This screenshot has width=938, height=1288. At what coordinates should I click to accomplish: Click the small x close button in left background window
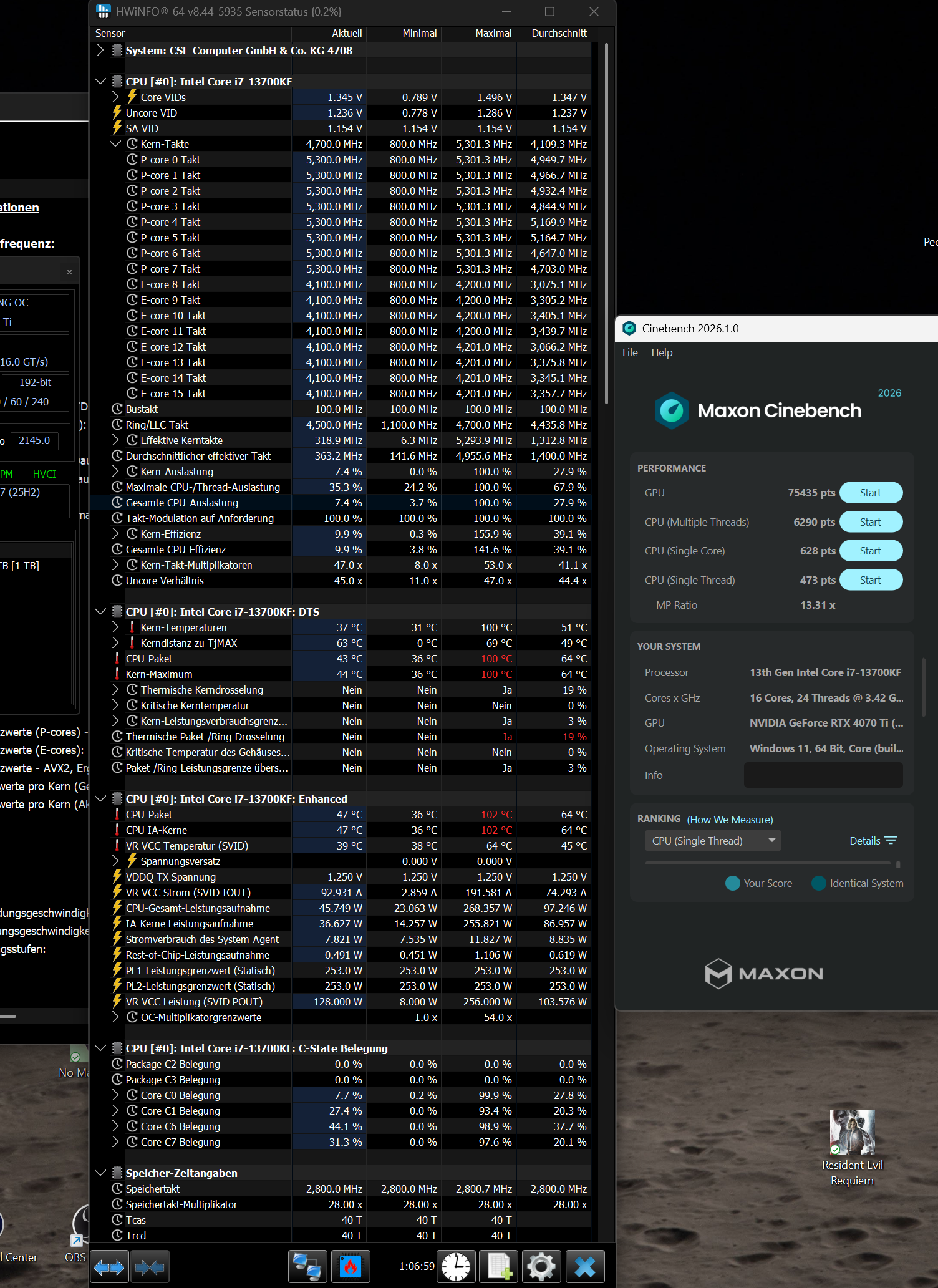pos(69,272)
